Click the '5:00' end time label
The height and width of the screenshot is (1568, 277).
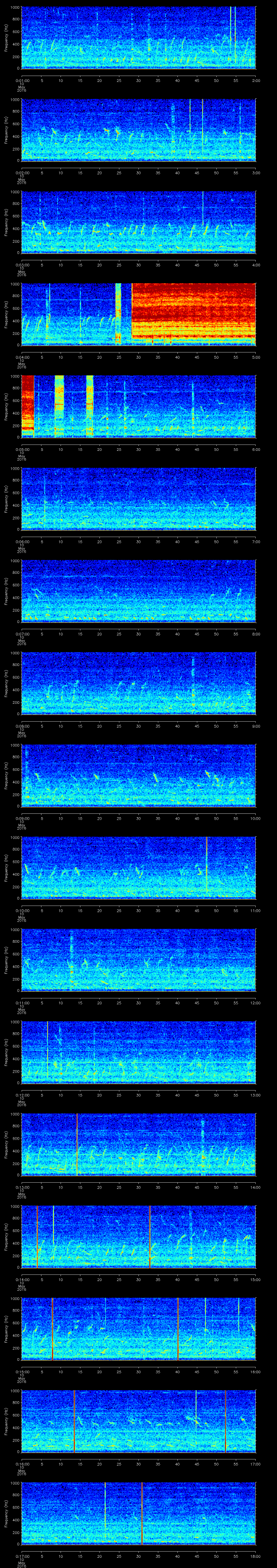point(256,357)
